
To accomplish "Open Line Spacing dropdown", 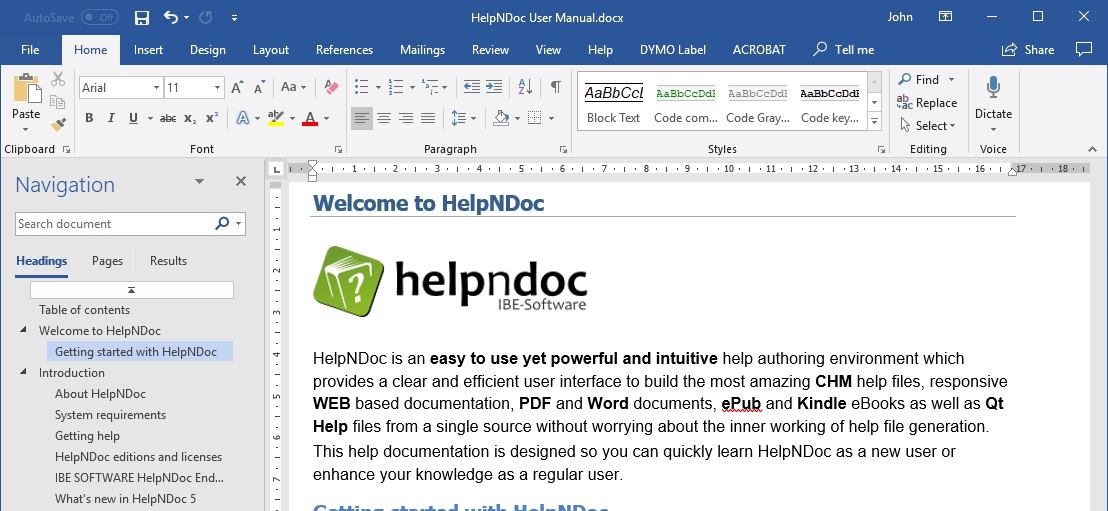I will point(463,118).
